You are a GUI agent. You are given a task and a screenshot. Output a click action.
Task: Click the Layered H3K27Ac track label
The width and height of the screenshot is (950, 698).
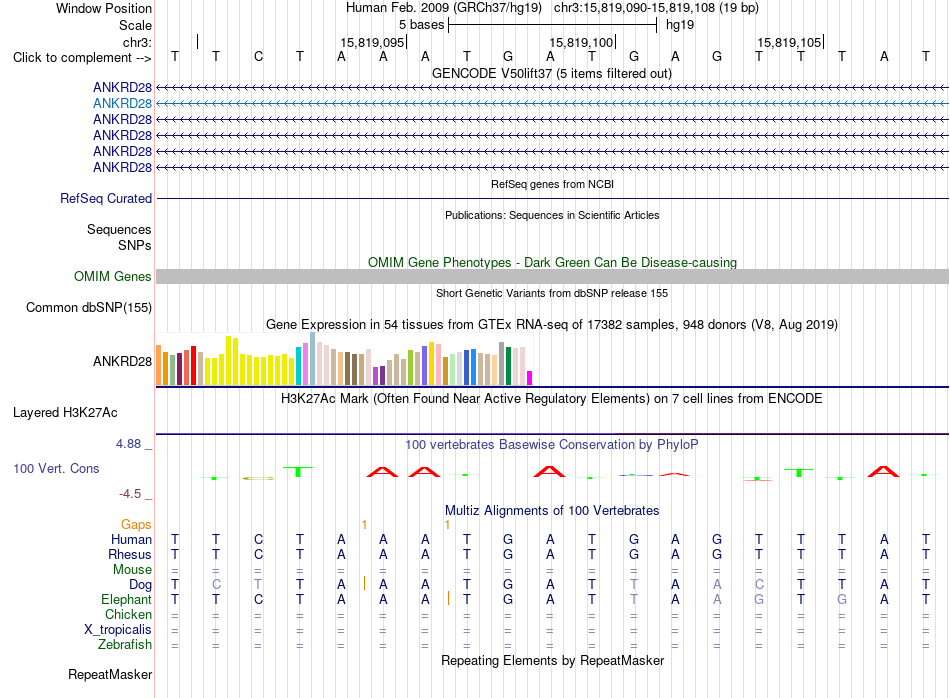[x=65, y=413]
